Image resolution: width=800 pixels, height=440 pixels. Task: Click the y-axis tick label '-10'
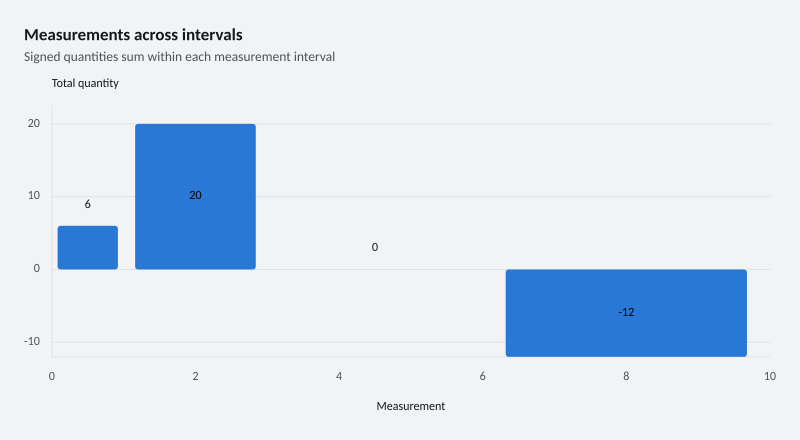coord(32,341)
